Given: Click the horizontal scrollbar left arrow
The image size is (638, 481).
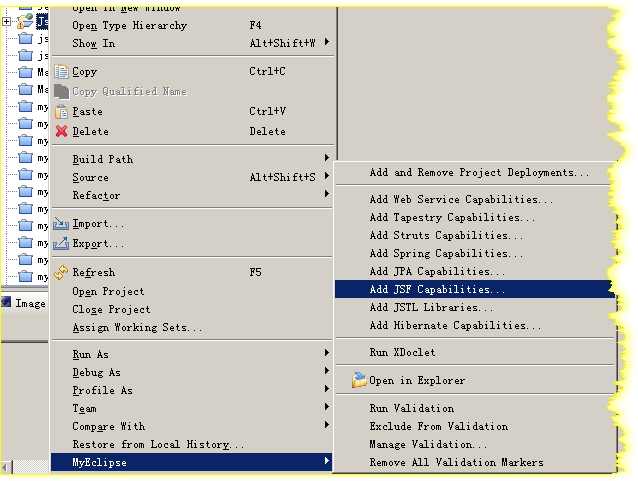Looking at the screenshot, I should coord(6,467).
